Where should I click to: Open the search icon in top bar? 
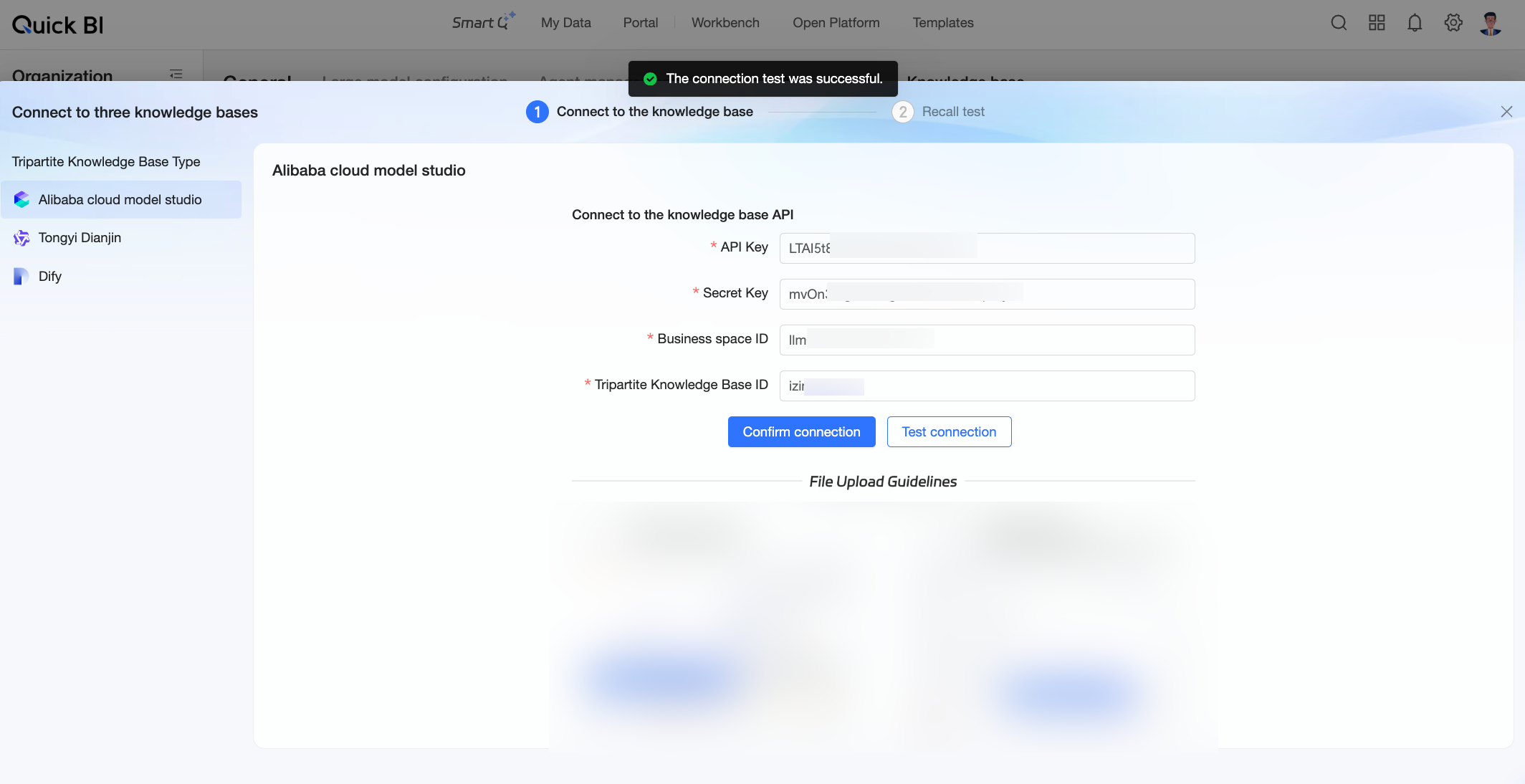pyautogui.click(x=1339, y=23)
